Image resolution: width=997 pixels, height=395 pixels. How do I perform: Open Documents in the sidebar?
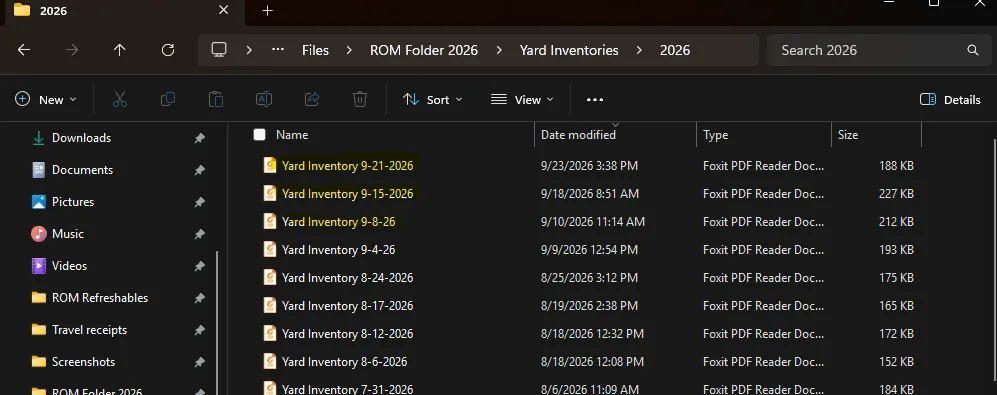pyautogui.click(x=82, y=170)
